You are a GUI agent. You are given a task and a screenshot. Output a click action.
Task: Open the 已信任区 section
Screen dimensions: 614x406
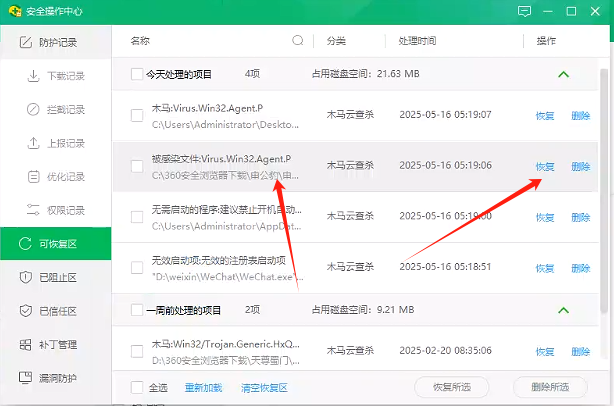pyautogui.click(x=57, y=311)
